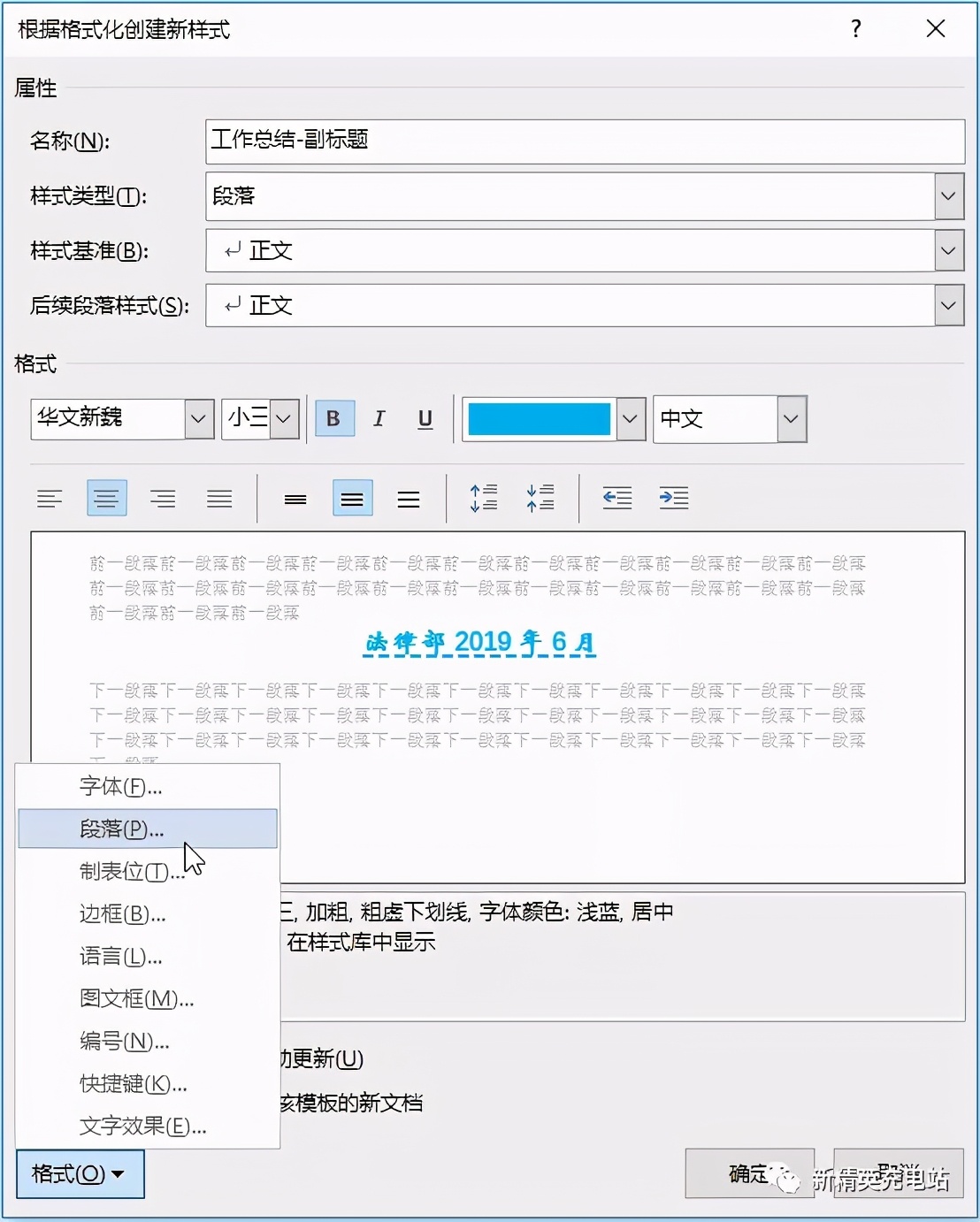Open the font size dropdown 小三
Viewport: 980px width, 1222px height.
(284, 419)
